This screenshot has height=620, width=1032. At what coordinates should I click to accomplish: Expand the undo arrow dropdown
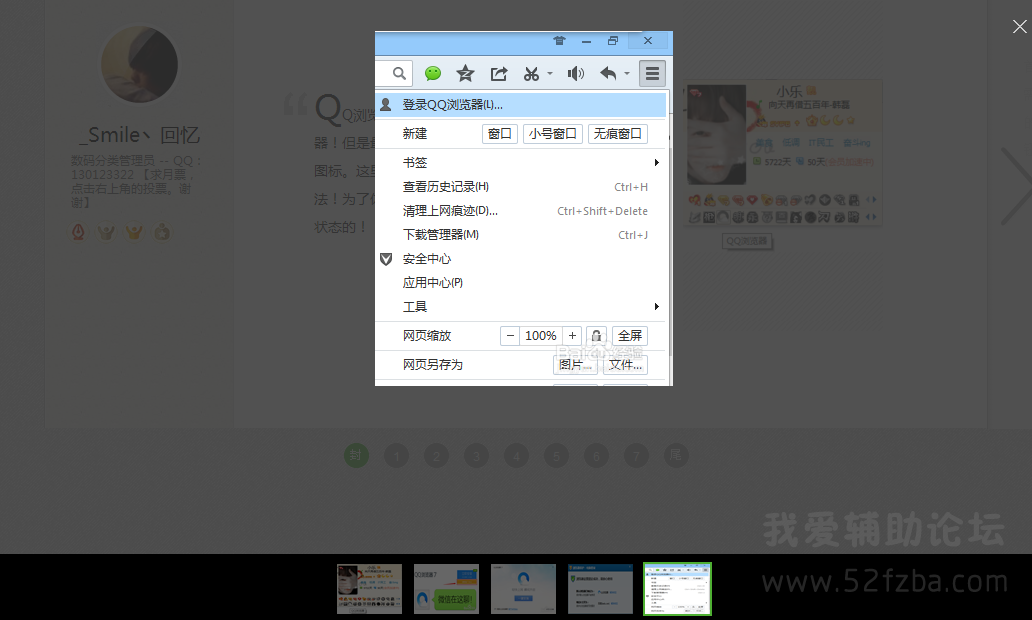click(627, 74)
